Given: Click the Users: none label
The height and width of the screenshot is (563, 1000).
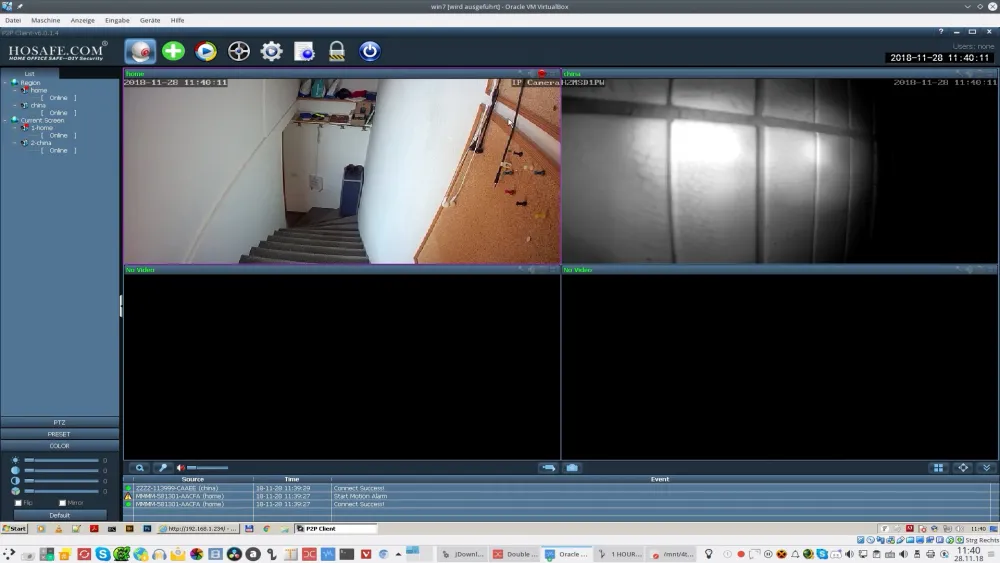Looking at the screenshot, I should click(973, 47).
